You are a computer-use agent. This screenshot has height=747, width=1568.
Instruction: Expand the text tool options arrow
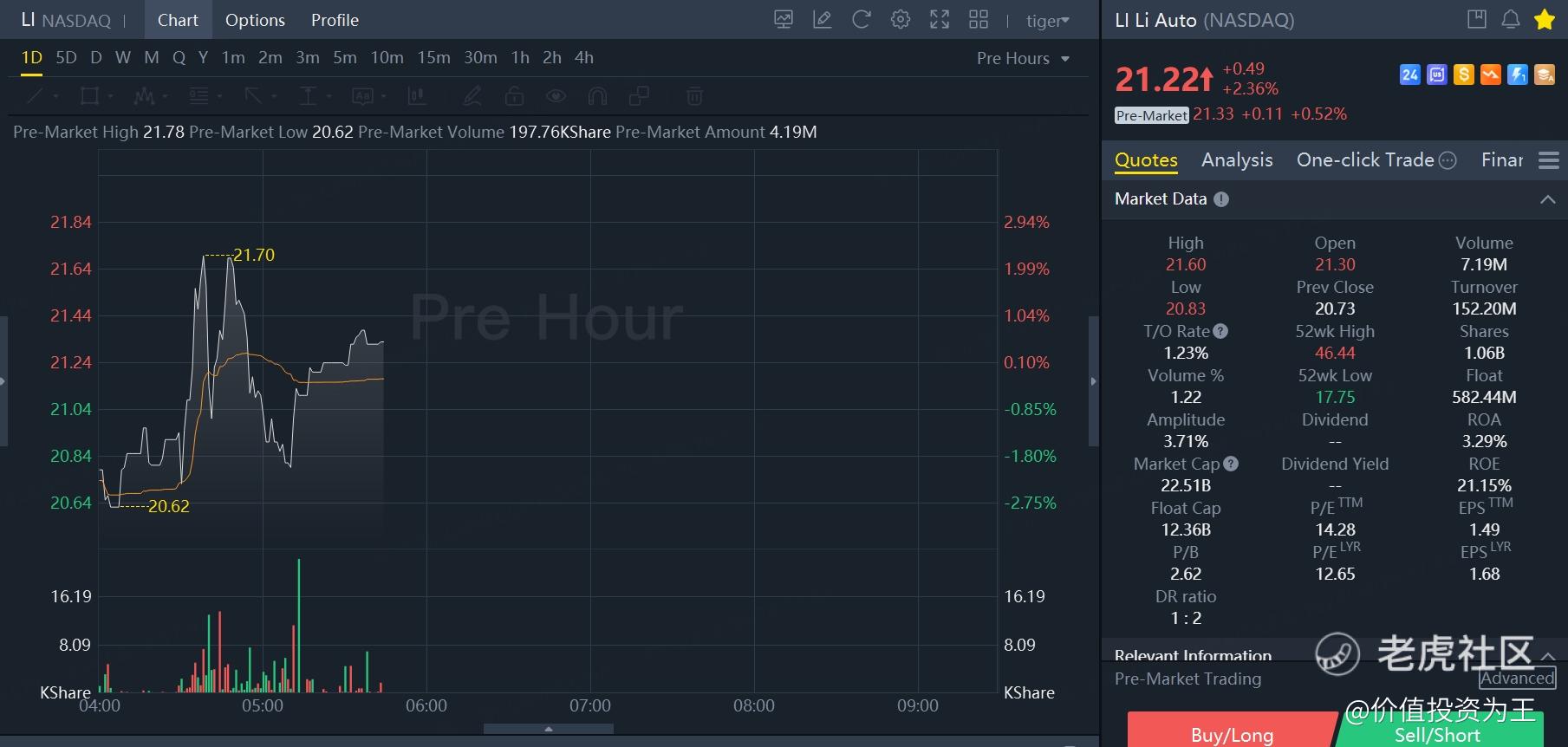tap(383, 96)
